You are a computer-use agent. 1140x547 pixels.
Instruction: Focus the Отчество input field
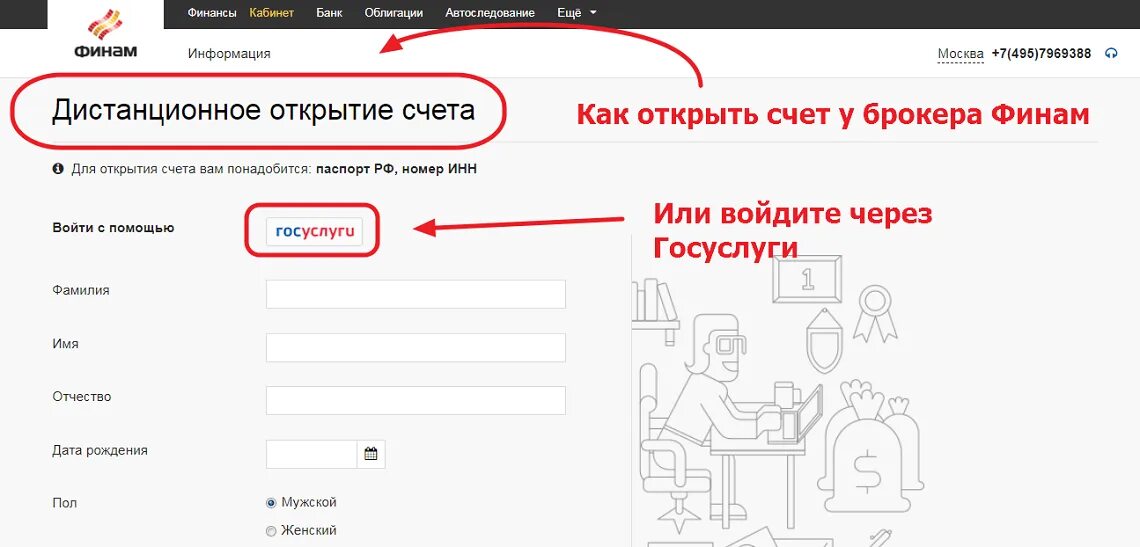click(x=416, y=401)
